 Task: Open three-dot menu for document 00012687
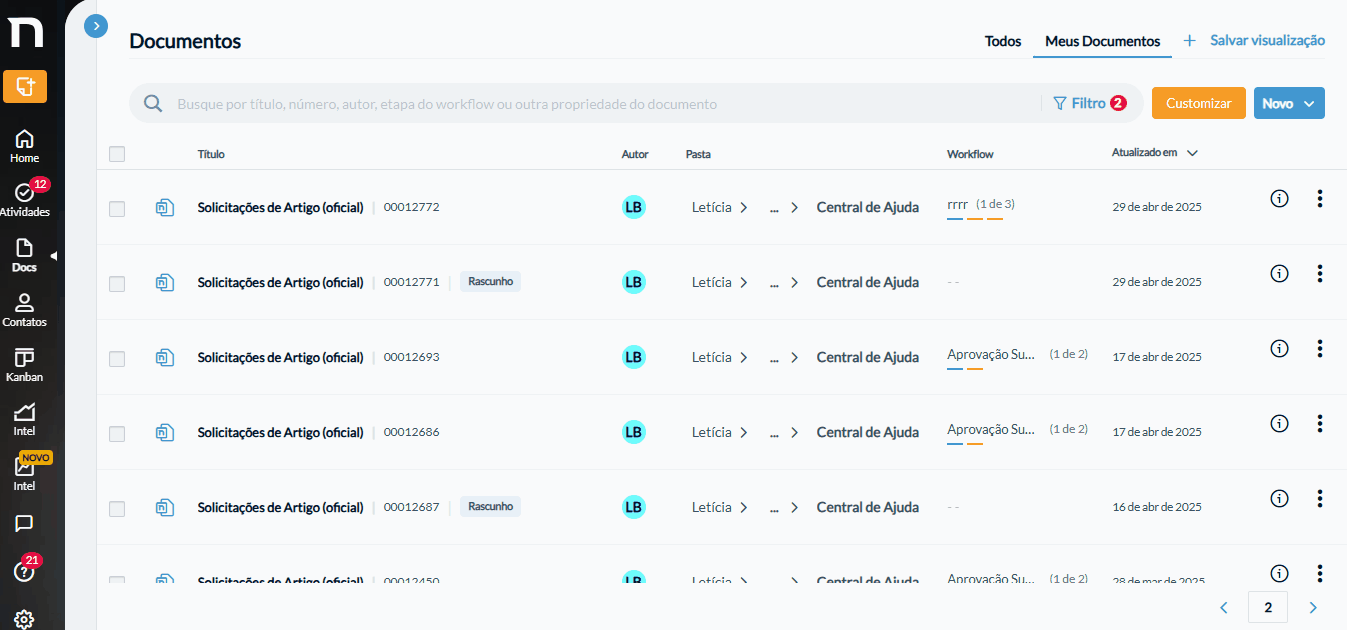click(1320, 498)
